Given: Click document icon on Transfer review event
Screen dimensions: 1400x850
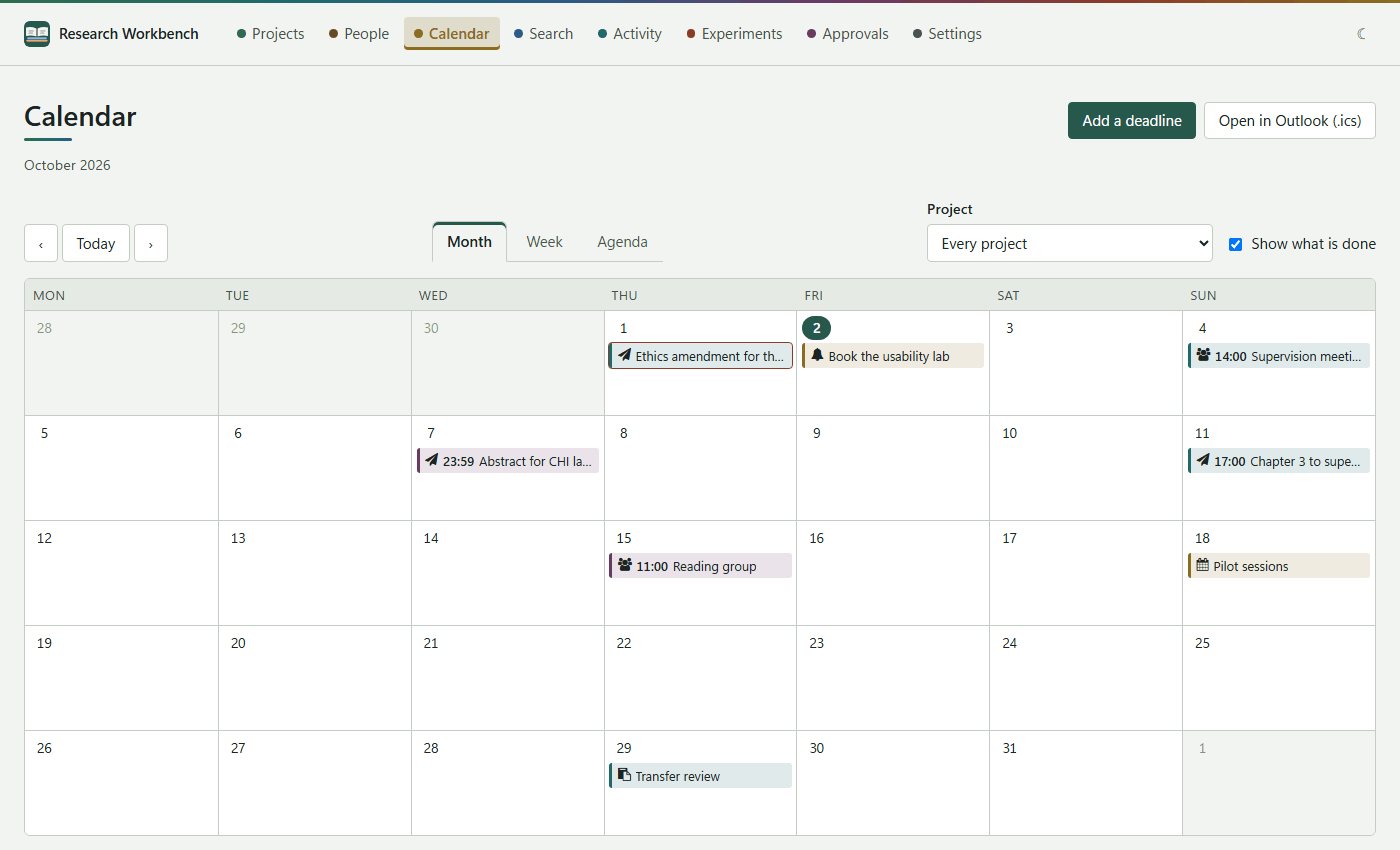Looking at the screenshot, I should tap(624, 775).
